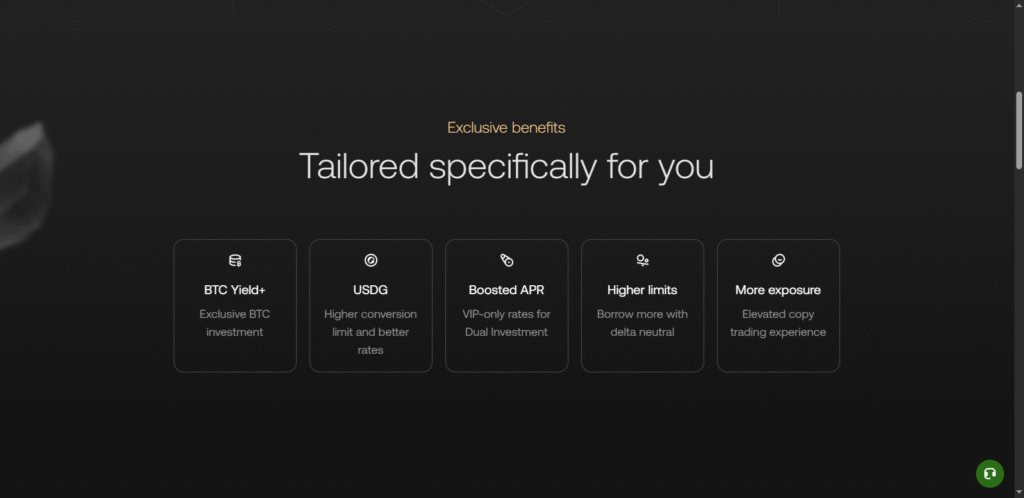This screenshot has height=498, width=1024.
Task: Click the Boosted APR icon
Action: pos(507,261)
